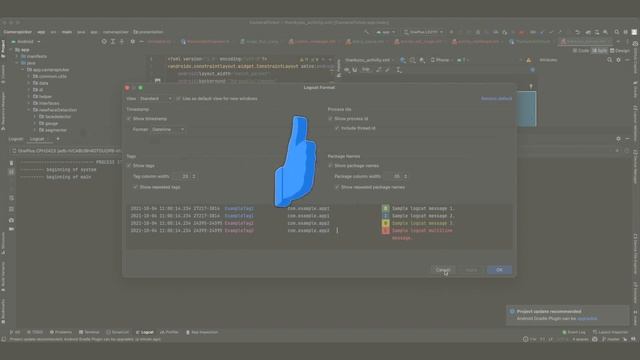
Task: Click the select opened file target icon
Action: (104, 42)
